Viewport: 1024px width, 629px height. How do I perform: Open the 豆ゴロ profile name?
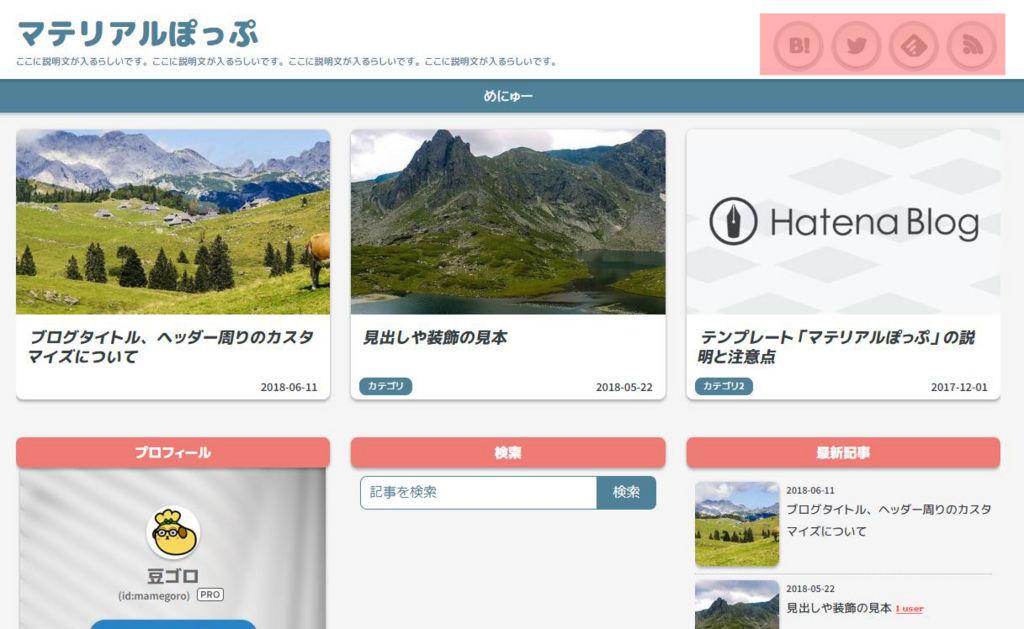click(x=172, y=576)
